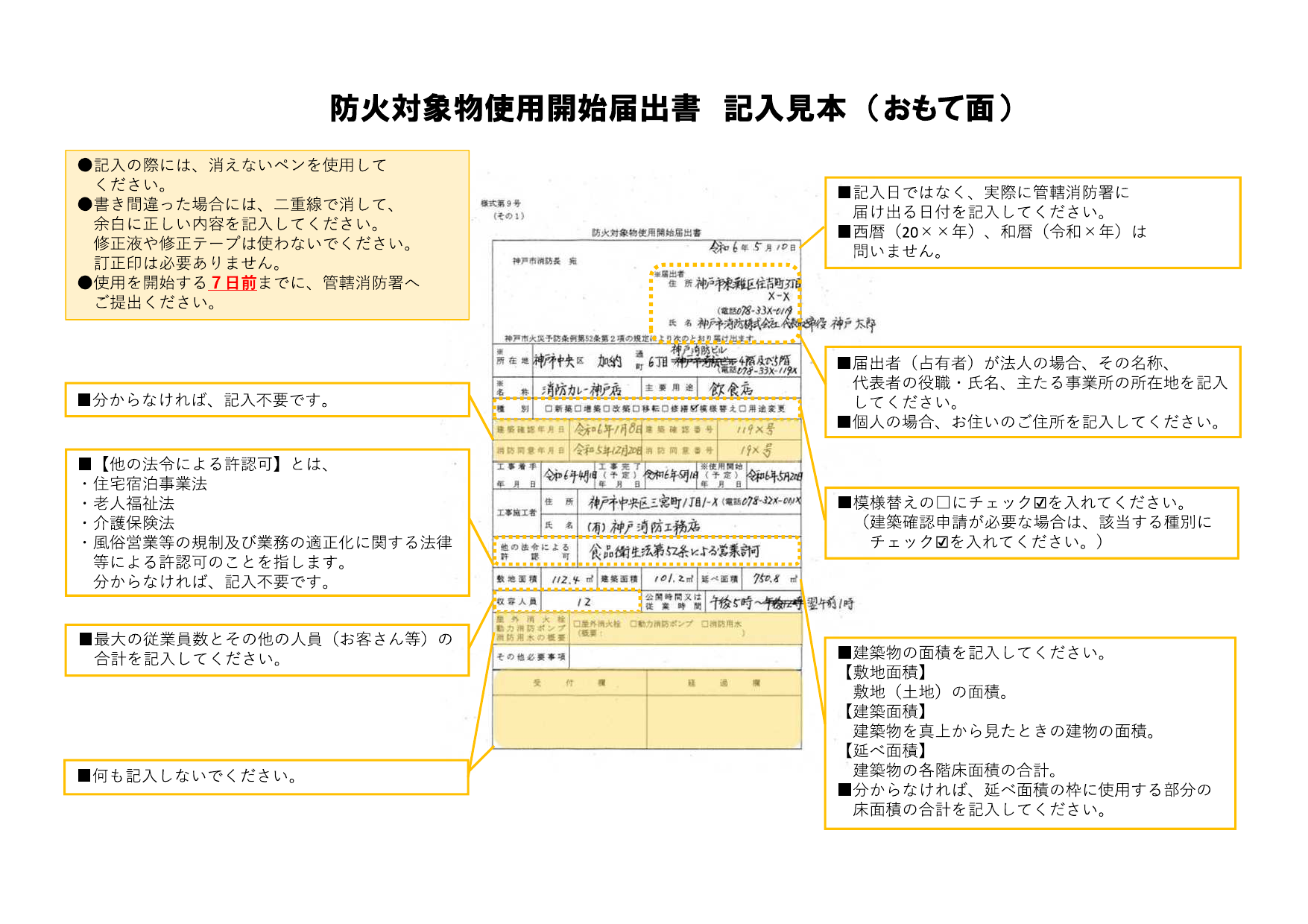Click the handwritten date 令和6年5月10日
Screen dimensions: 1308x924
(753, 247)
